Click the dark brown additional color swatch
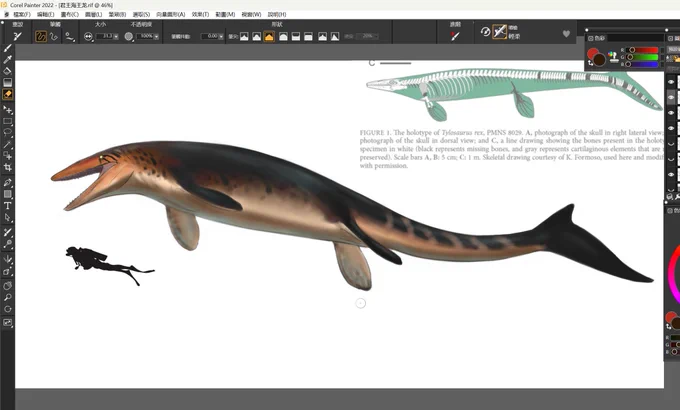This screenshot has height=410, width=680. pos(599,59)
